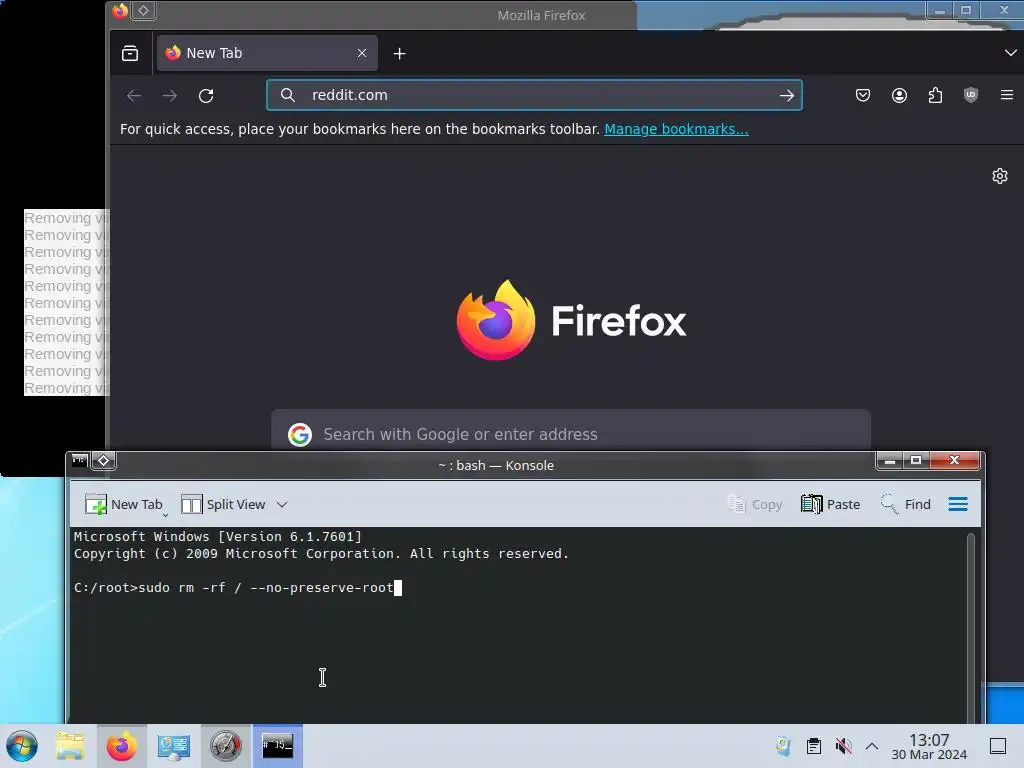Open the Firefox account icon
This screenshot has height=768, width=1024.
(x=899, y=95)
